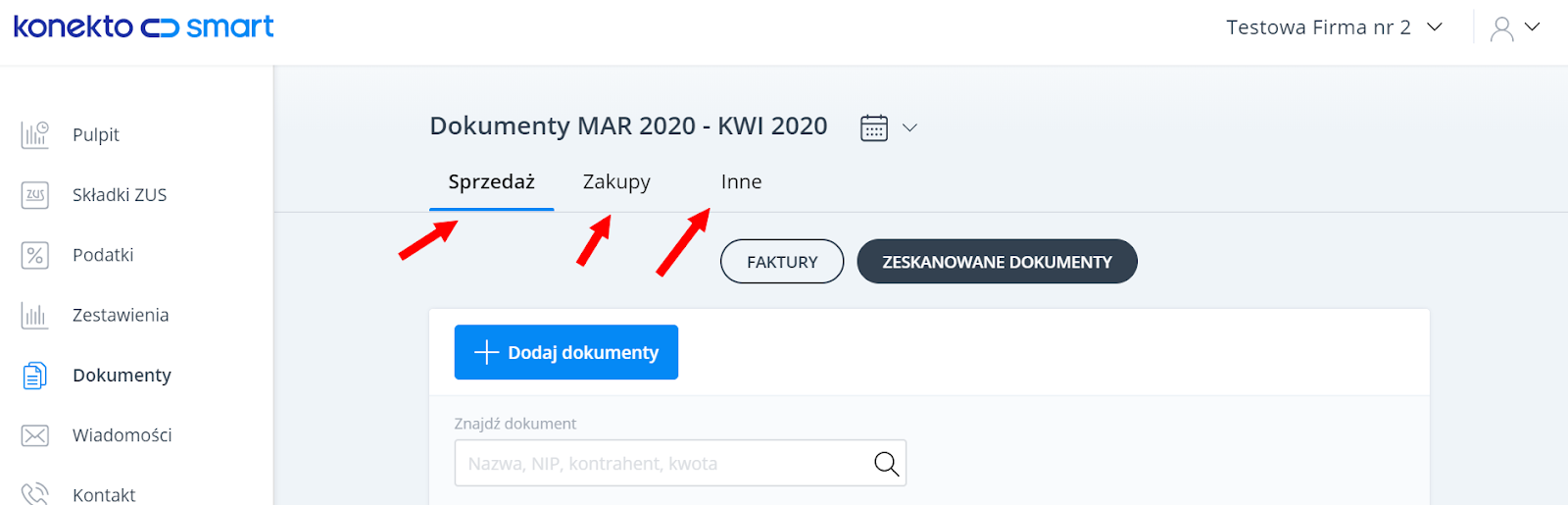The image size is (1568, 505).
Task: Click the Pulpit dashboard chart icon
Action: click(35, 134)
